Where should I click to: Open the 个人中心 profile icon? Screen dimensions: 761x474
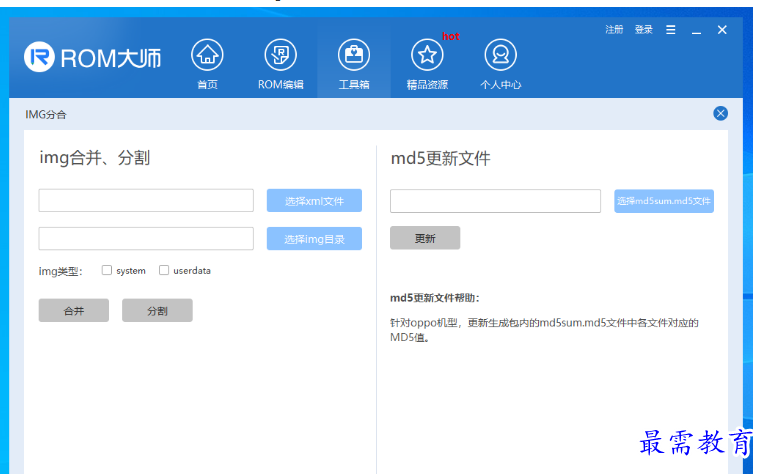tap(500, 55)
